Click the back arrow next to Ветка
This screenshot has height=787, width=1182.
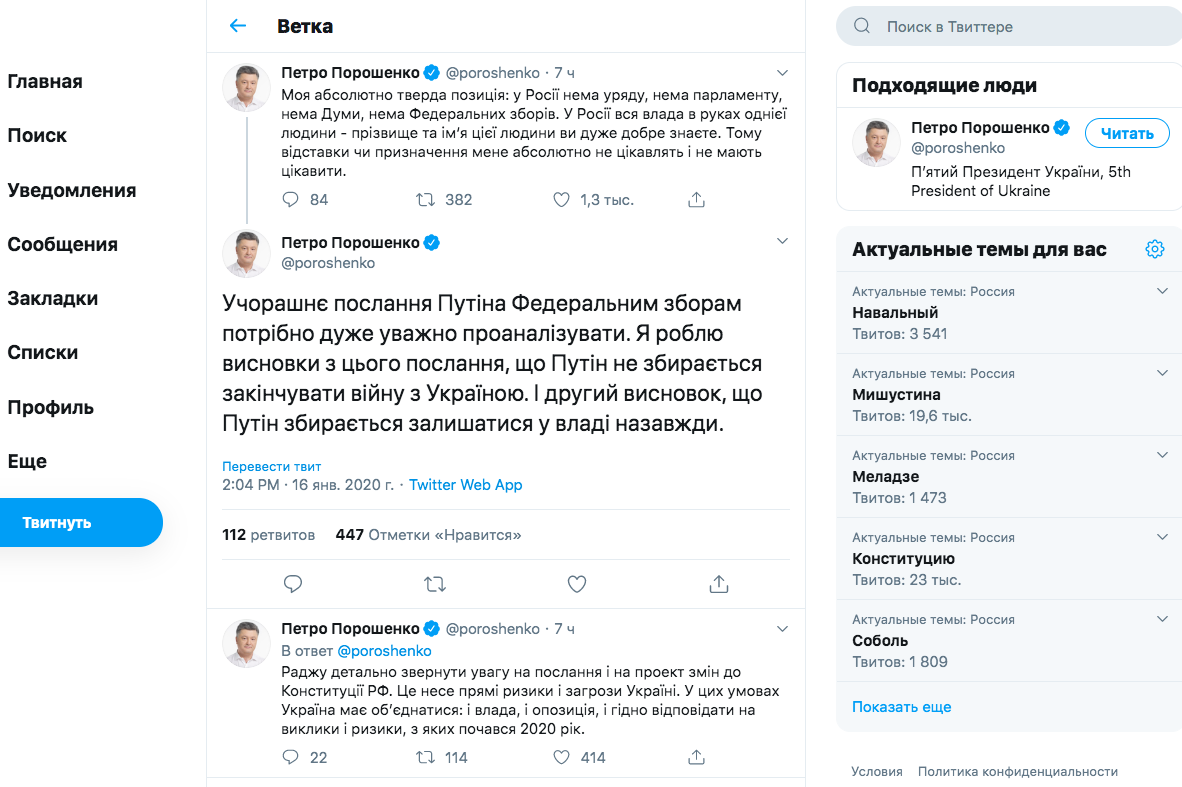pyautogui.click(x=238, y=26)
